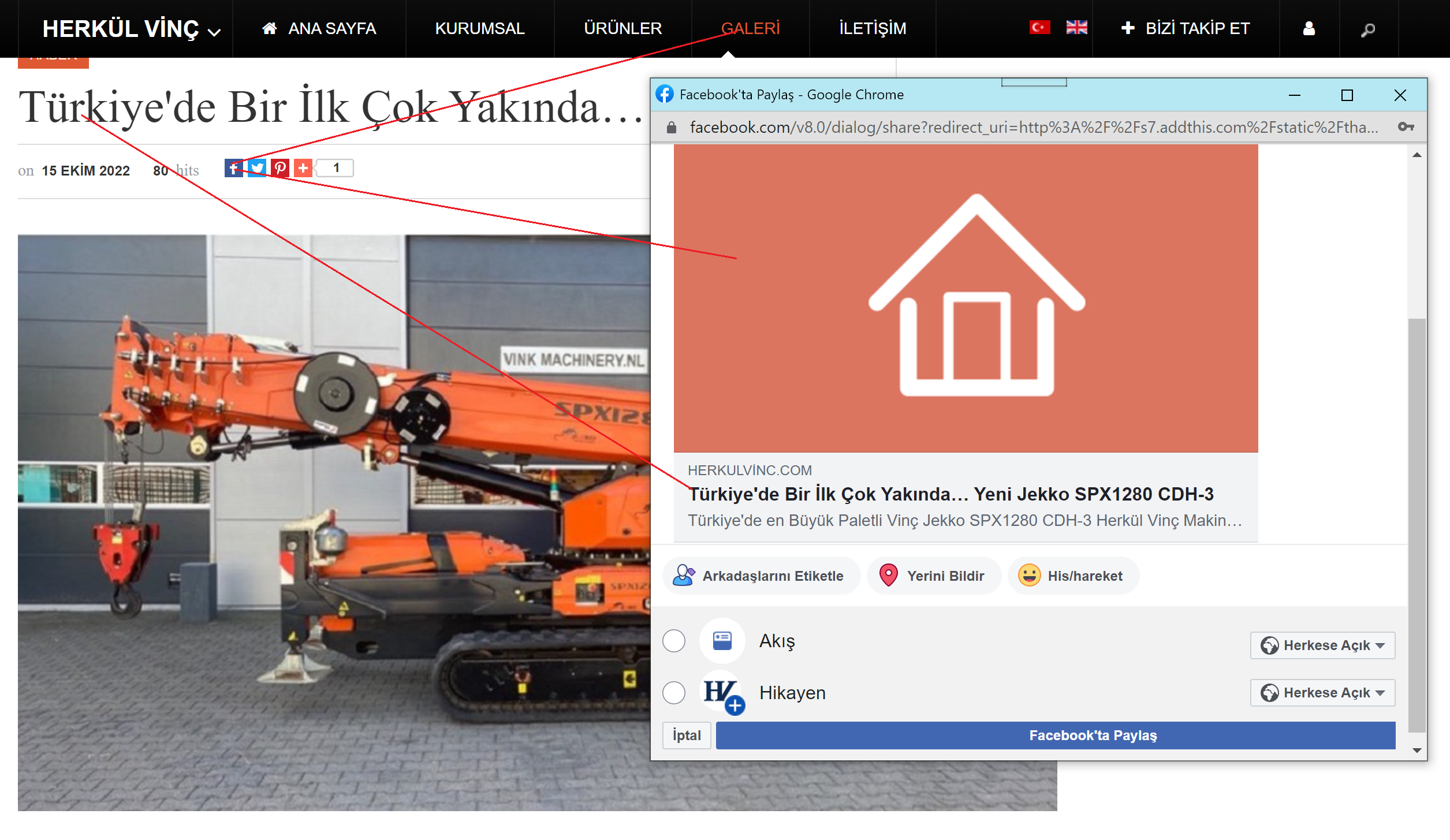Open the user account icon in navbar
Viewport: 1450px width, 840px height.
pos(1309,29)
